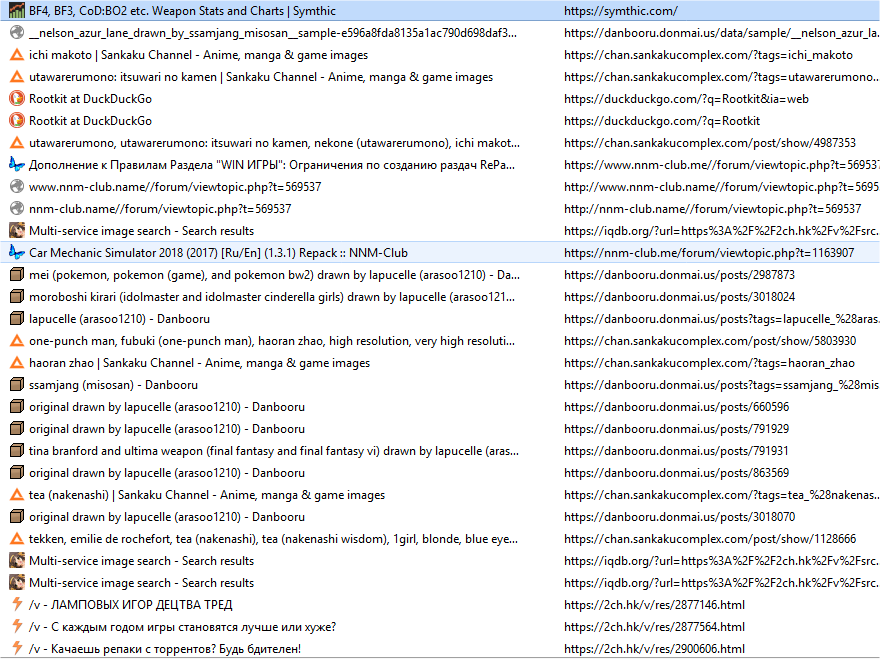Image resolution: width=880 pixels, height=659 pixels.
Task: Click the URL http://nnm-club.name//forum/viewtopic.php?t=569537
Action: [713, 209]
